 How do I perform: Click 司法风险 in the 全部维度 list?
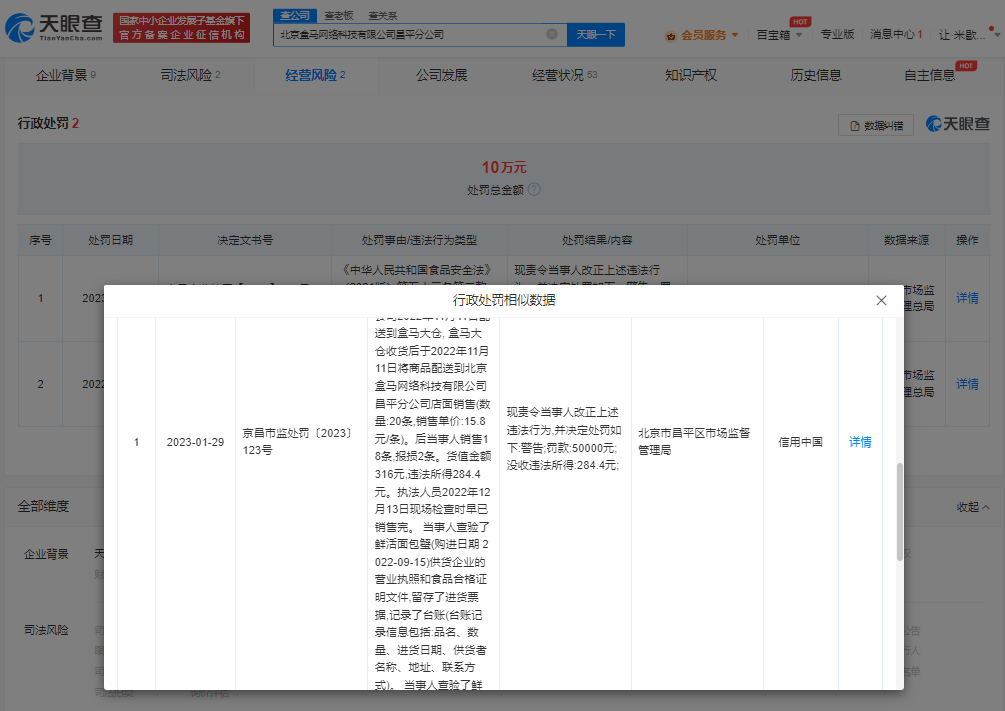pos(46,630)
